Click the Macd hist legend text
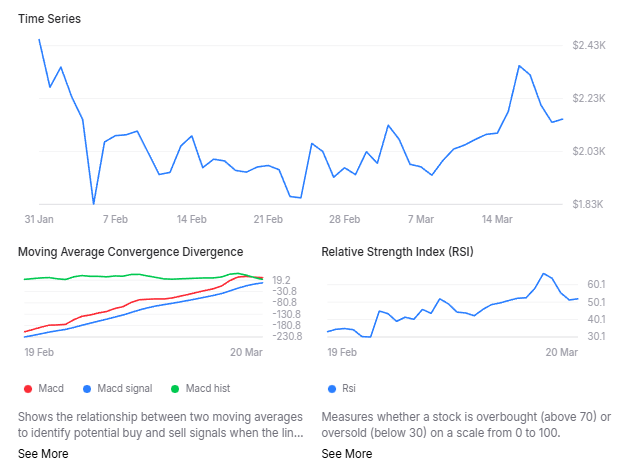This screenshot has height=470, width=630. click(x=208, y=388)
